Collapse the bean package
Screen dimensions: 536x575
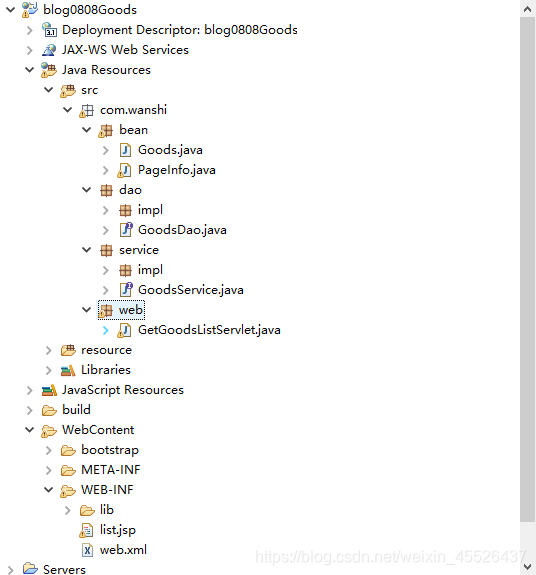(87, 130)
